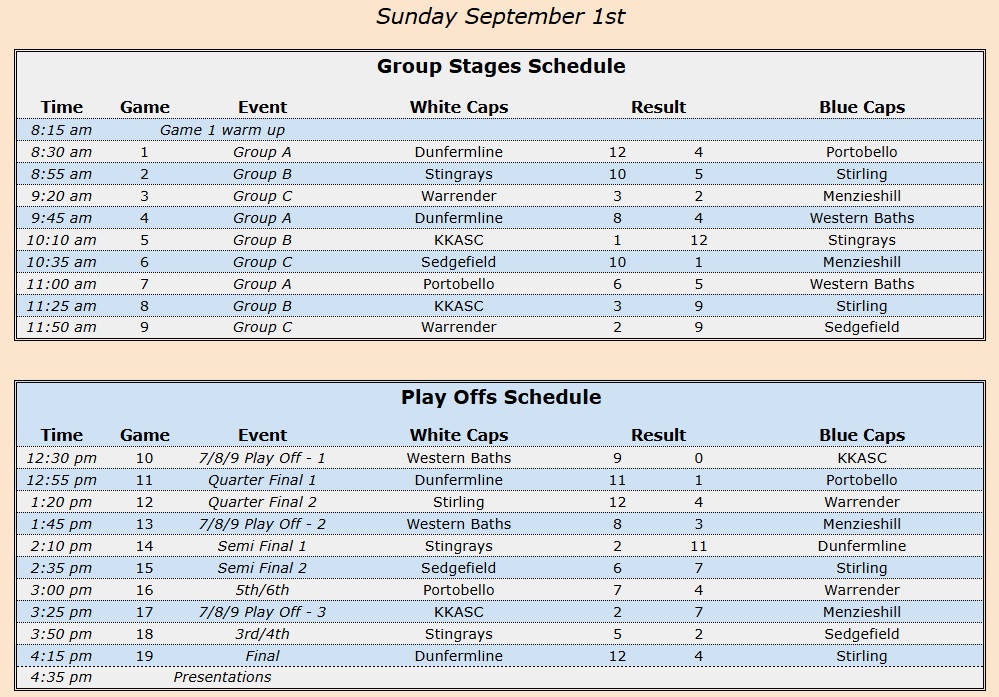
Task: Click the '3rd/4th' event cell
Action: pyautogui.click(x=262, y=634)
